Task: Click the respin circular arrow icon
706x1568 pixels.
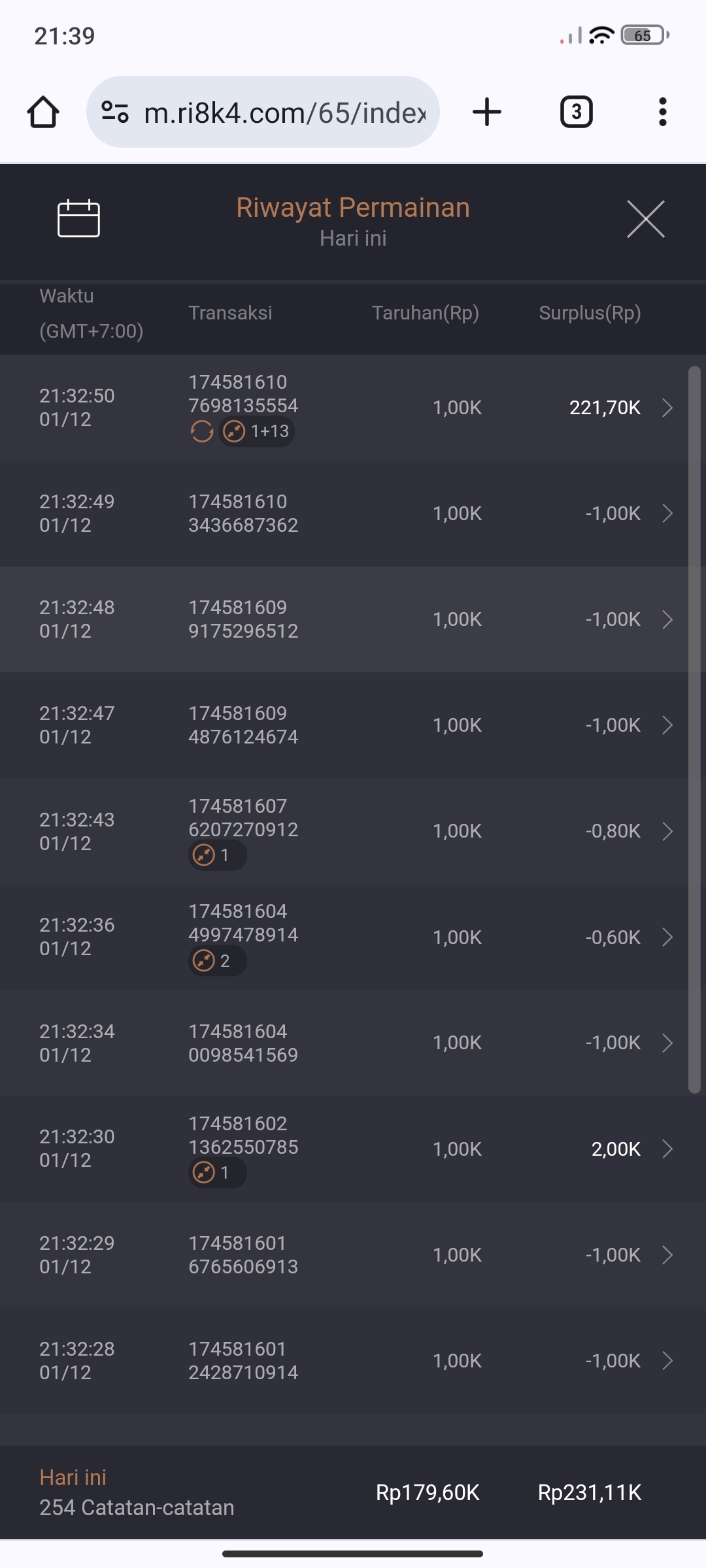Action: (x=202, y=431)
